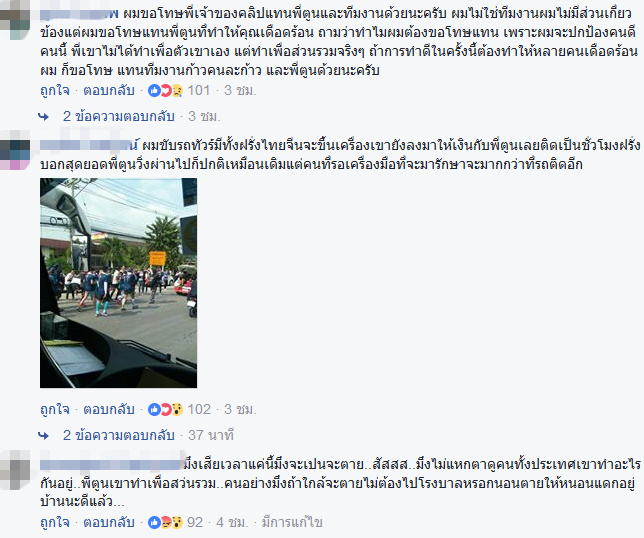The width and height of the screenshot is (644, 538).
Task: Reply to the third comment with ตอบกลับ
Action: [109, 522]
